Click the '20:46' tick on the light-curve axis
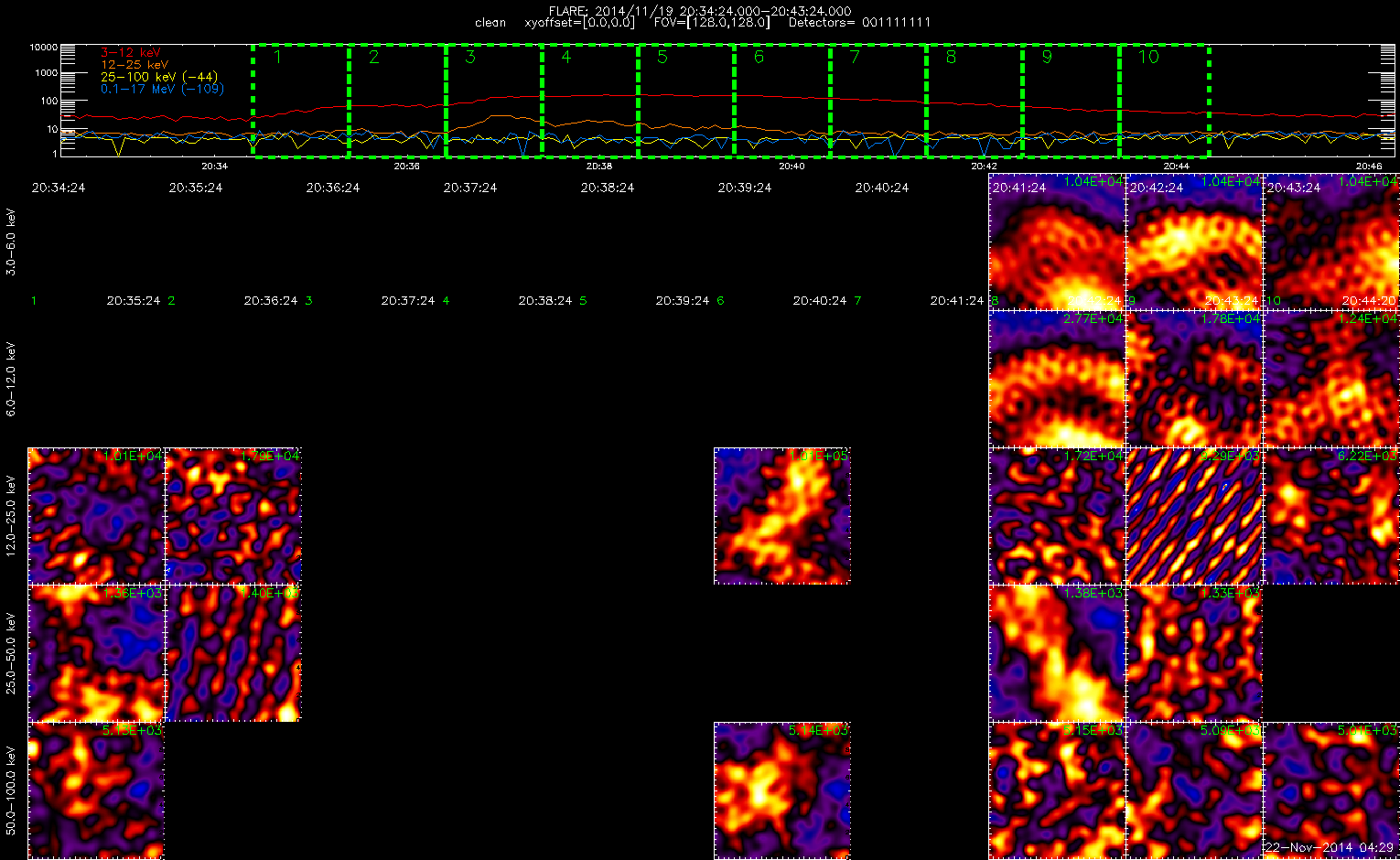 coord(1369,166)
